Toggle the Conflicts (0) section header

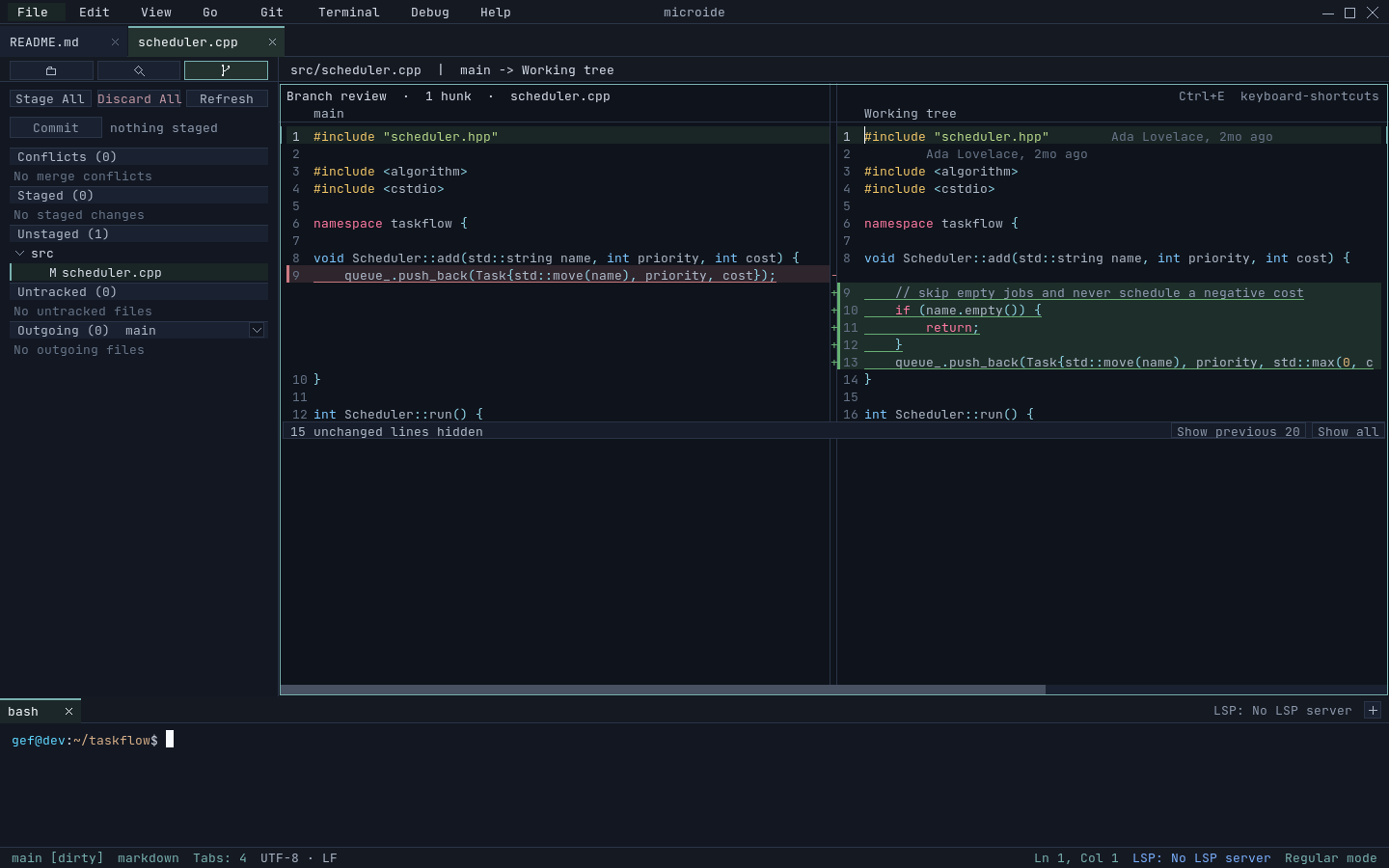point(139,157)
